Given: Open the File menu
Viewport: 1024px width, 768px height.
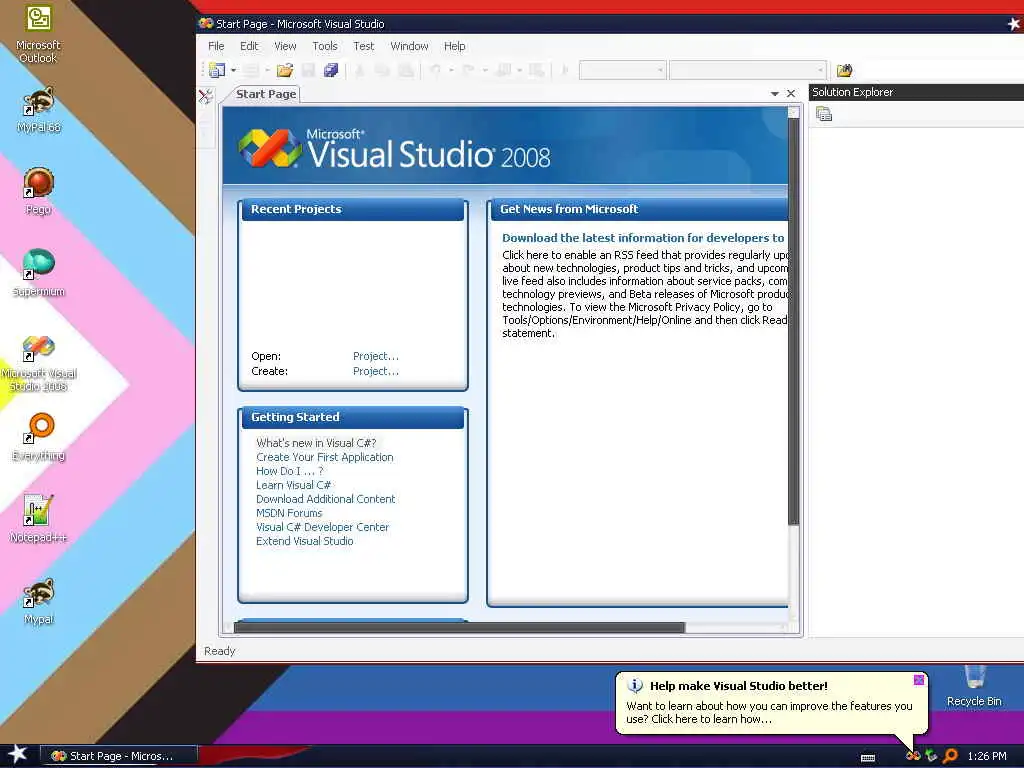Looking at the screenshot, I should (x=216, y=46).
